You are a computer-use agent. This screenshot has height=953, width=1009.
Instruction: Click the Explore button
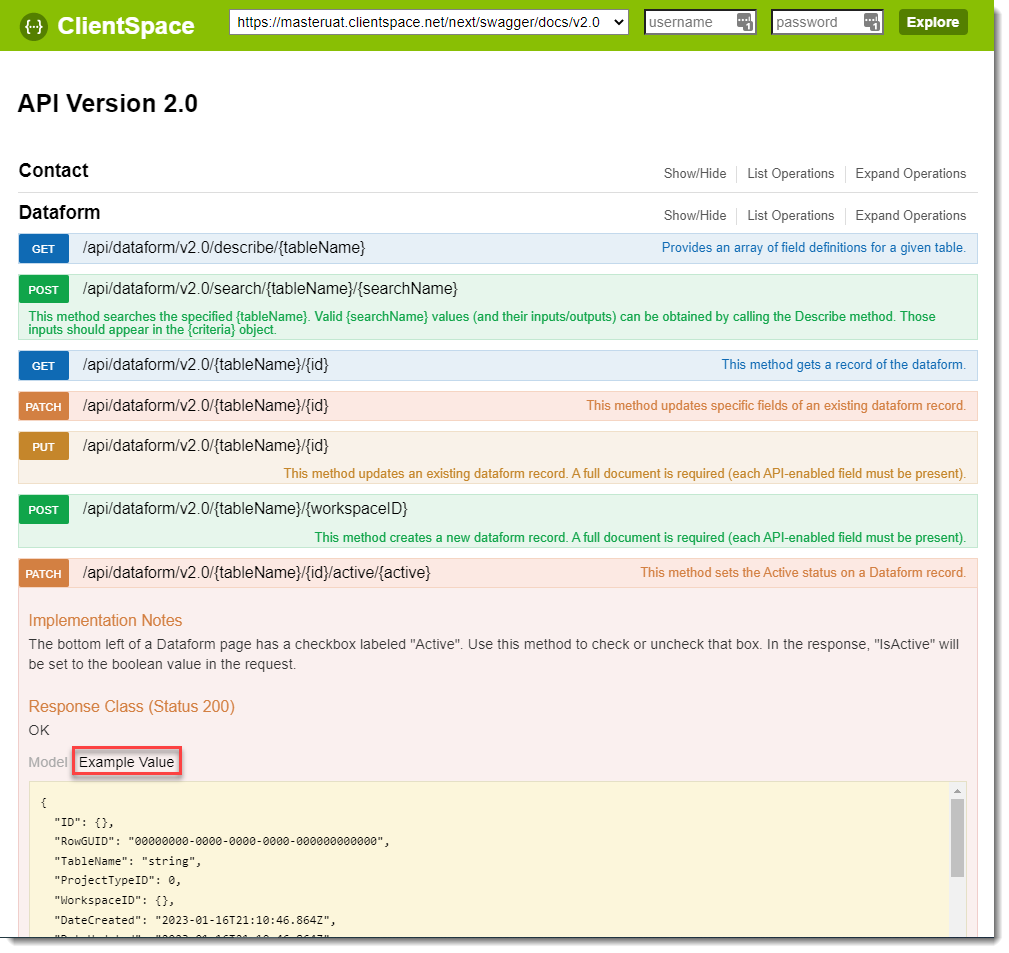click(x=932, y=22)
